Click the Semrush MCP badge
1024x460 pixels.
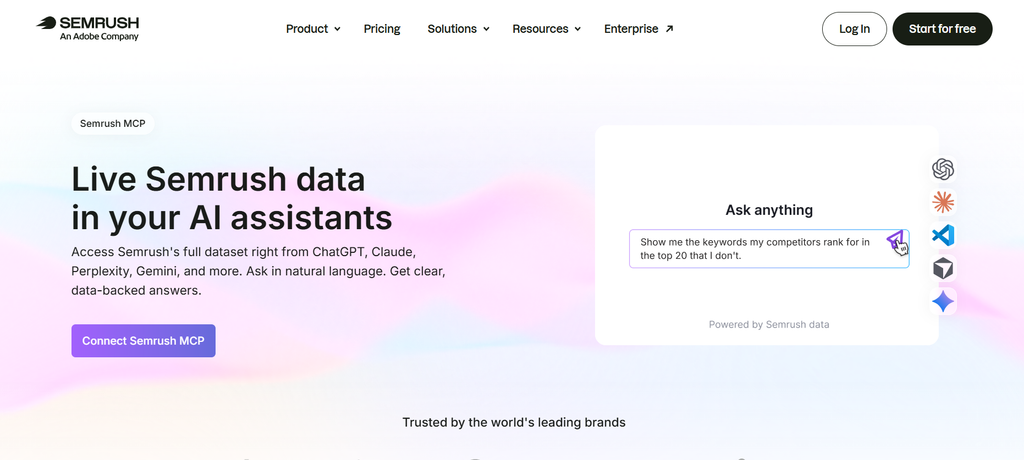(112, 123)
